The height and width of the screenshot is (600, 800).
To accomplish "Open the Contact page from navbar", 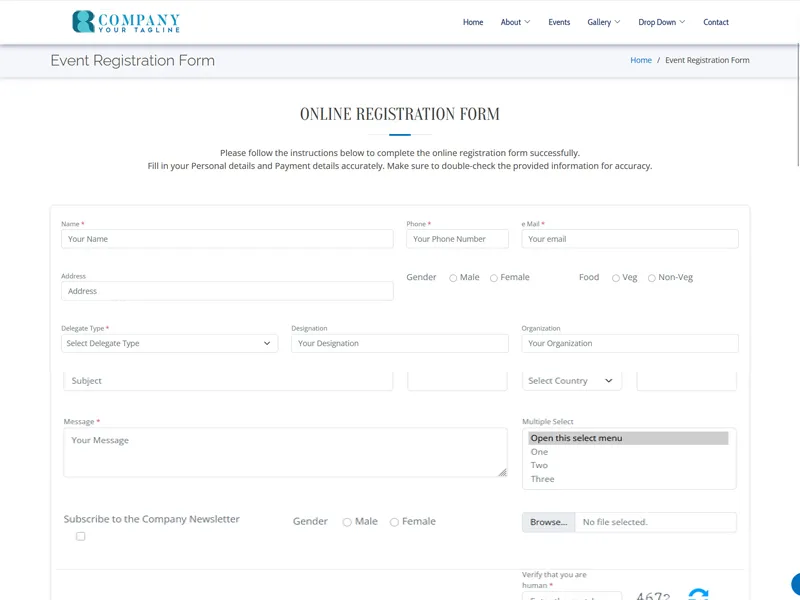I will (716, 22).
